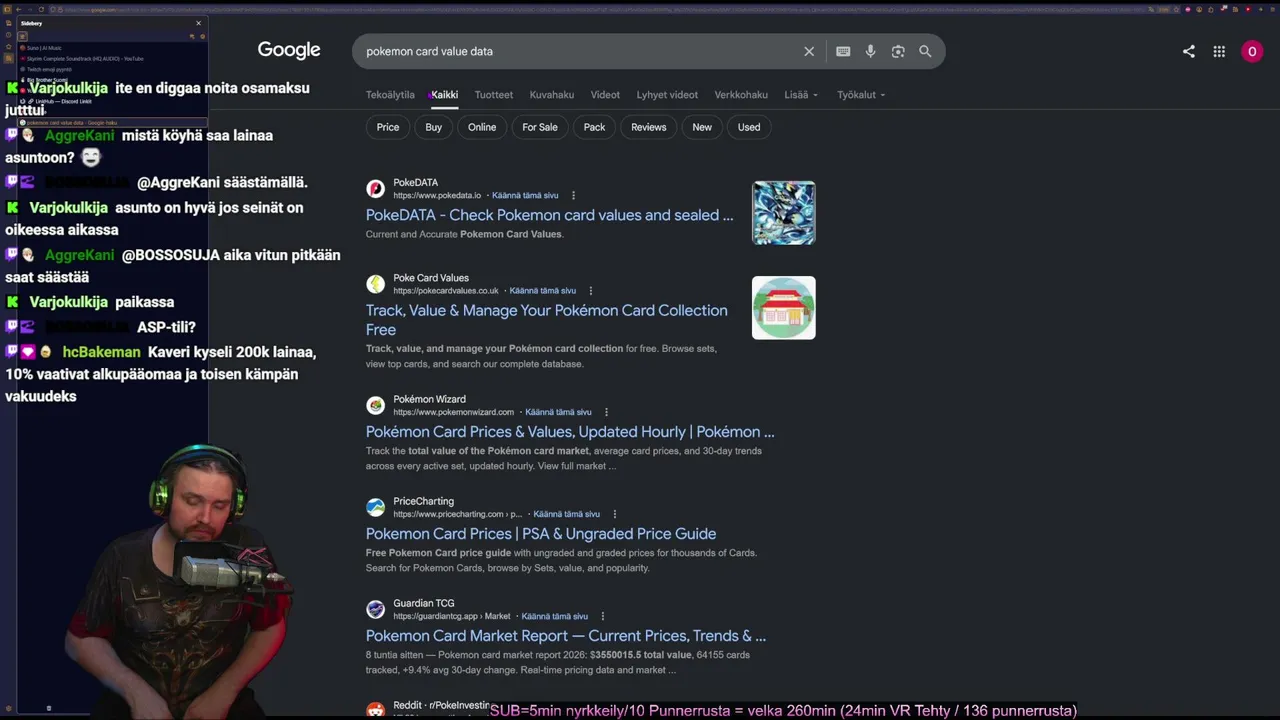
Task: Click the Poke Card Values favicon
Action: click(x=376, y=284)
